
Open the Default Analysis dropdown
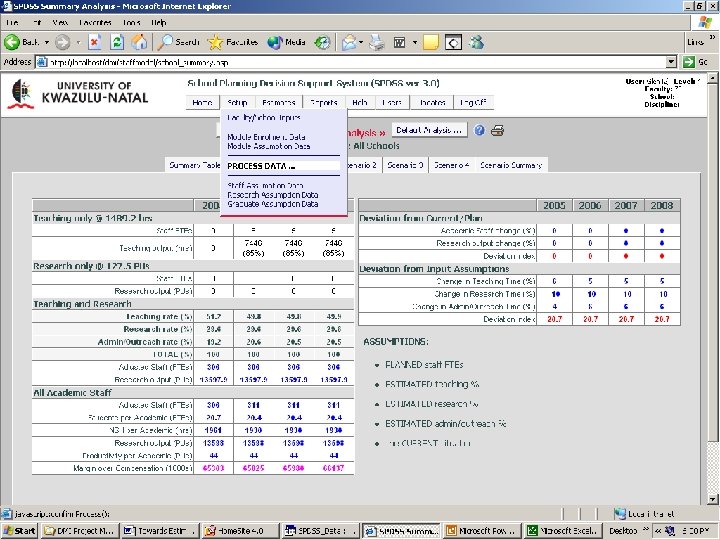point(429,130)
